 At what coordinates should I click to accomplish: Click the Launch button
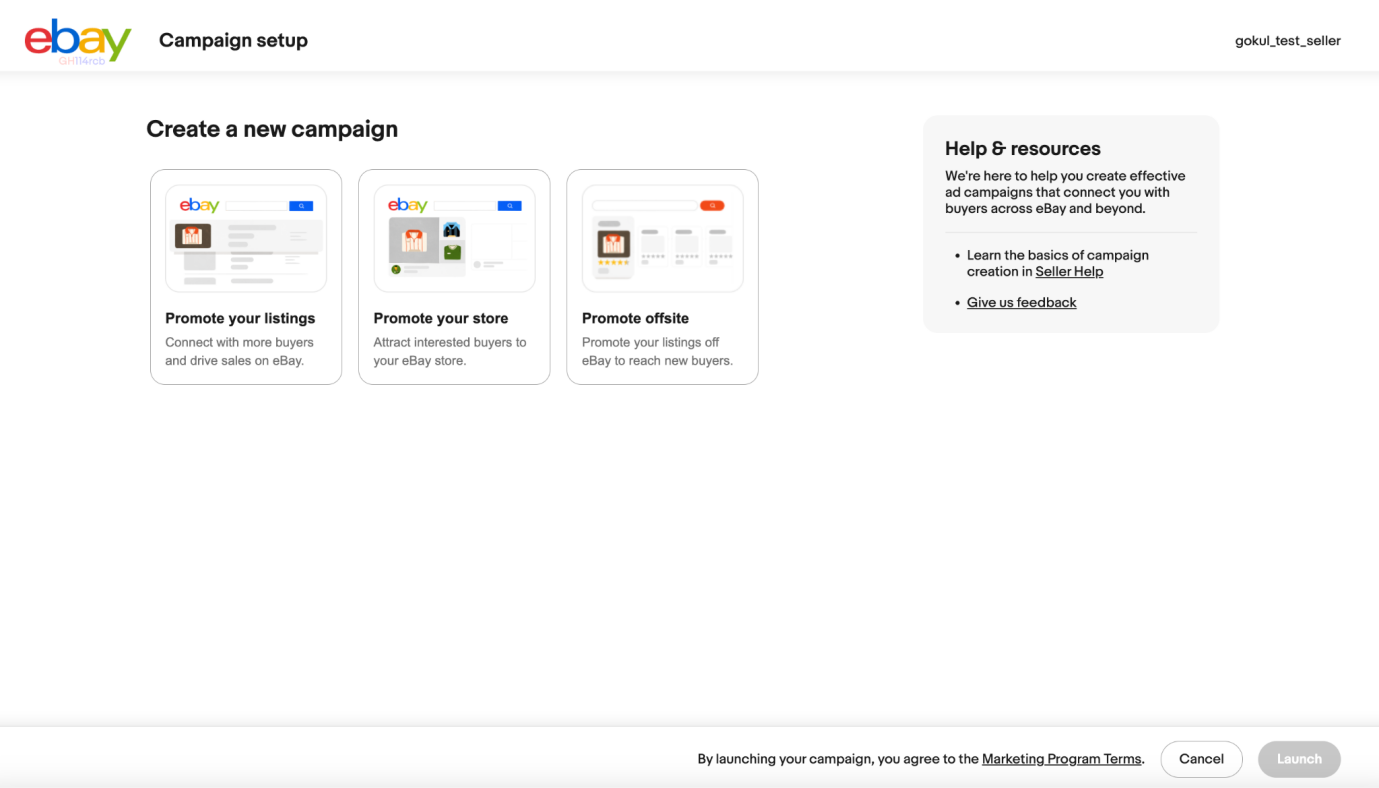click(1299, 759)
